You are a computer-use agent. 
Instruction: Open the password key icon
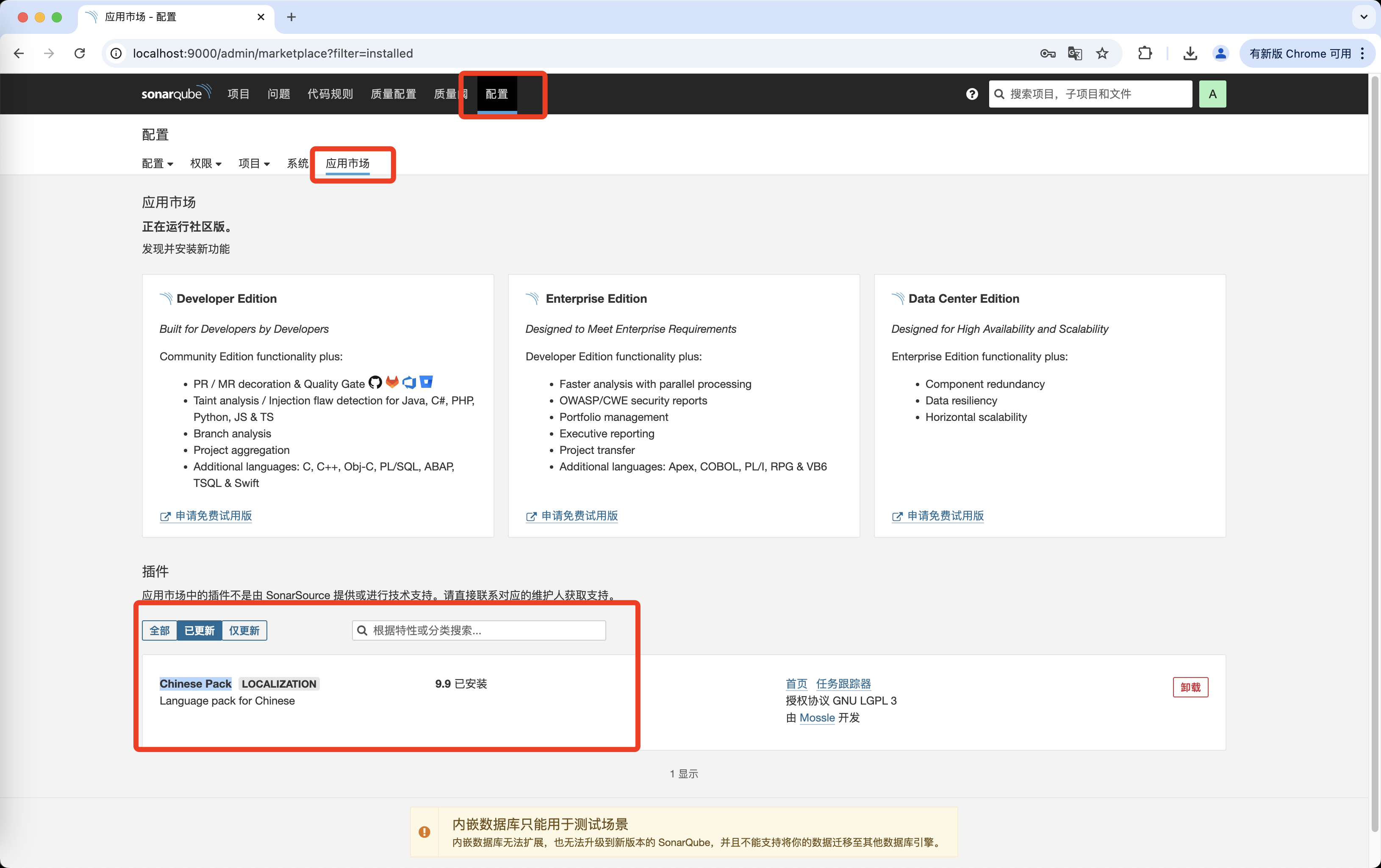pos(1048,53)
